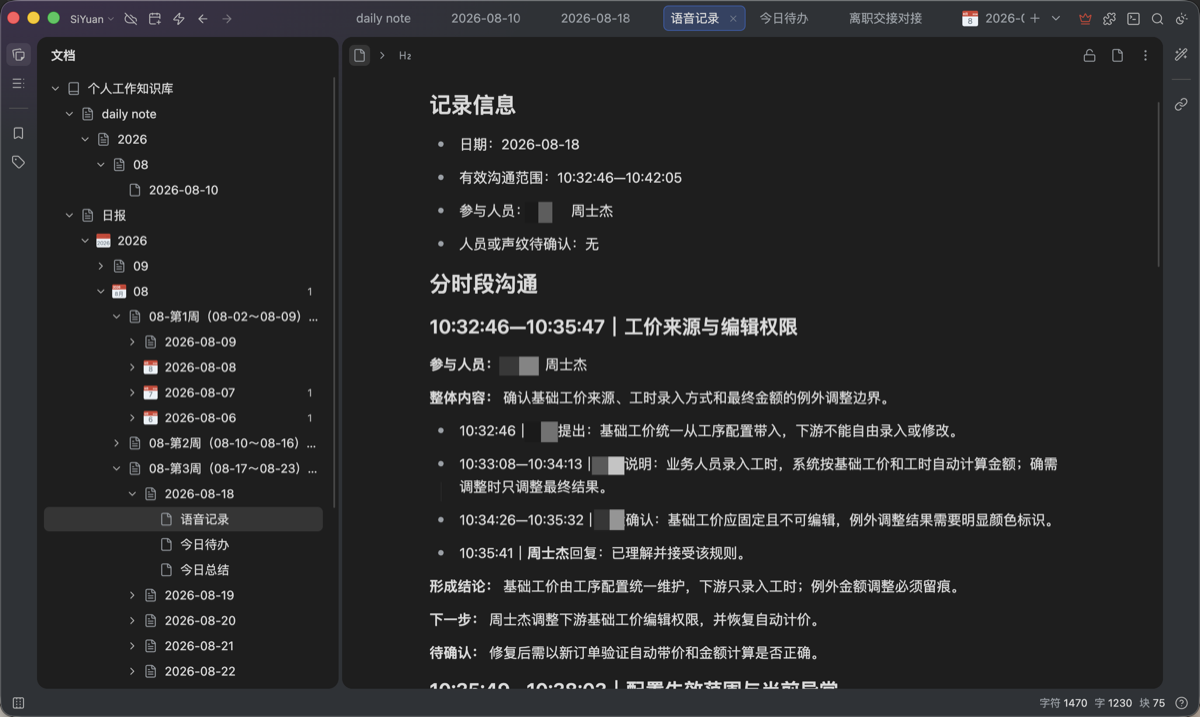
Task: Collapse the daily note folder chevron
Action: pyautogui.click(x=70, y=114)
